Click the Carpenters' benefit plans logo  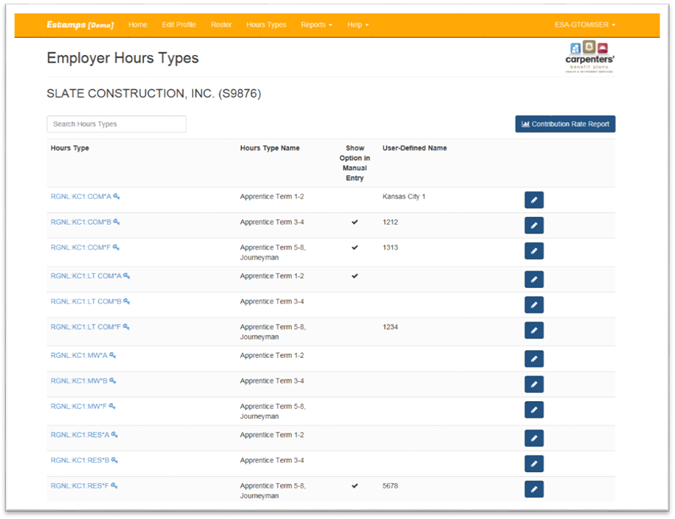591,57
